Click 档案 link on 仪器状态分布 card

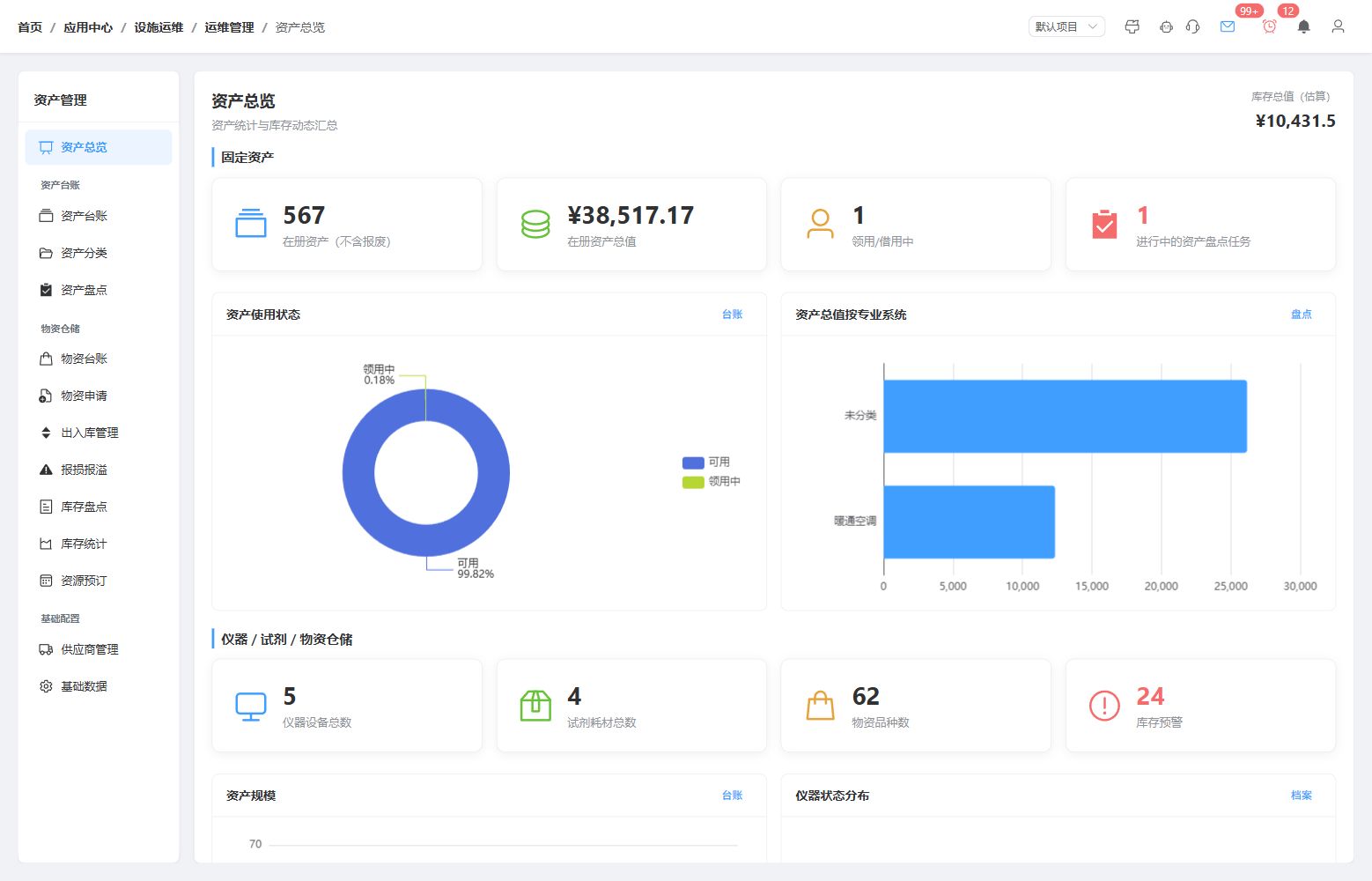point(1302,796)
